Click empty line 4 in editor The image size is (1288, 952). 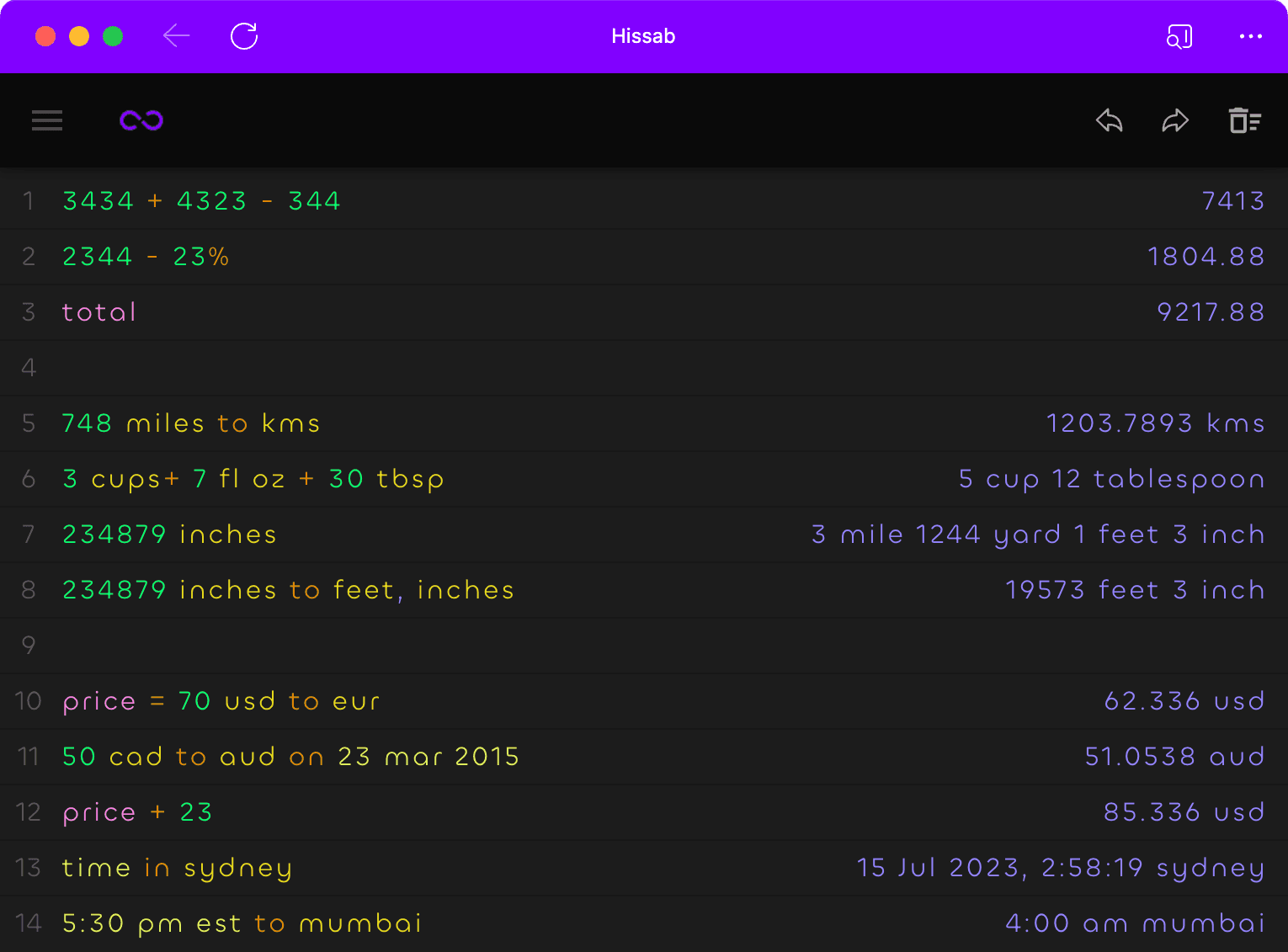coord(589,368)
